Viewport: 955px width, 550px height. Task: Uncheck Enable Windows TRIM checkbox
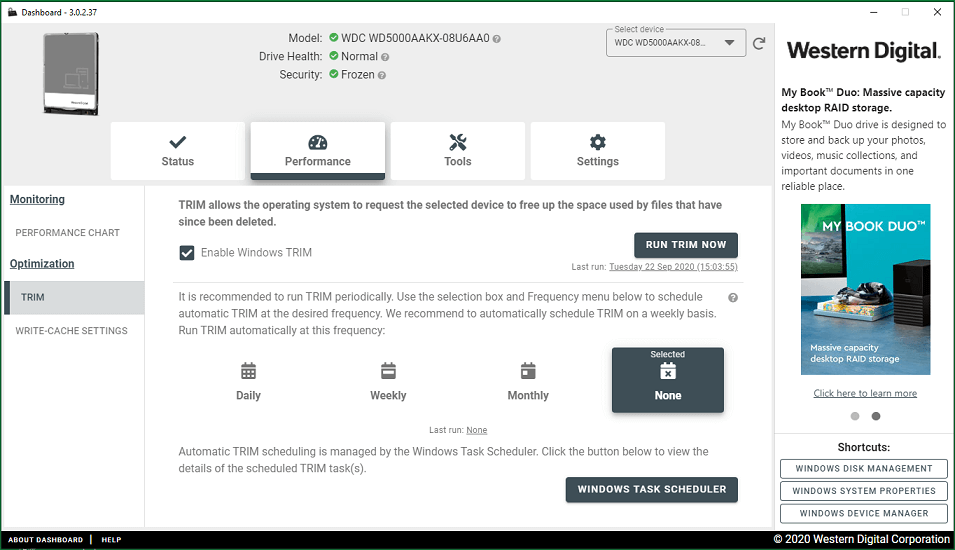coord(187,253)
